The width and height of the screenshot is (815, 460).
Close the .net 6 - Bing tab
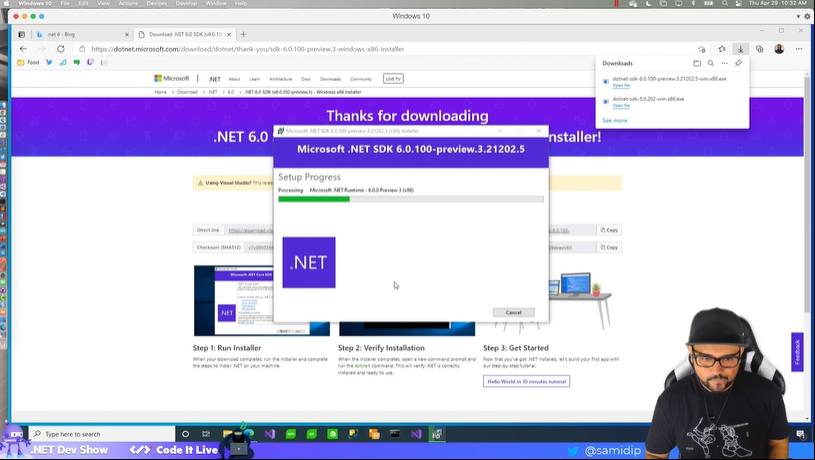click(x=126, y=35)
